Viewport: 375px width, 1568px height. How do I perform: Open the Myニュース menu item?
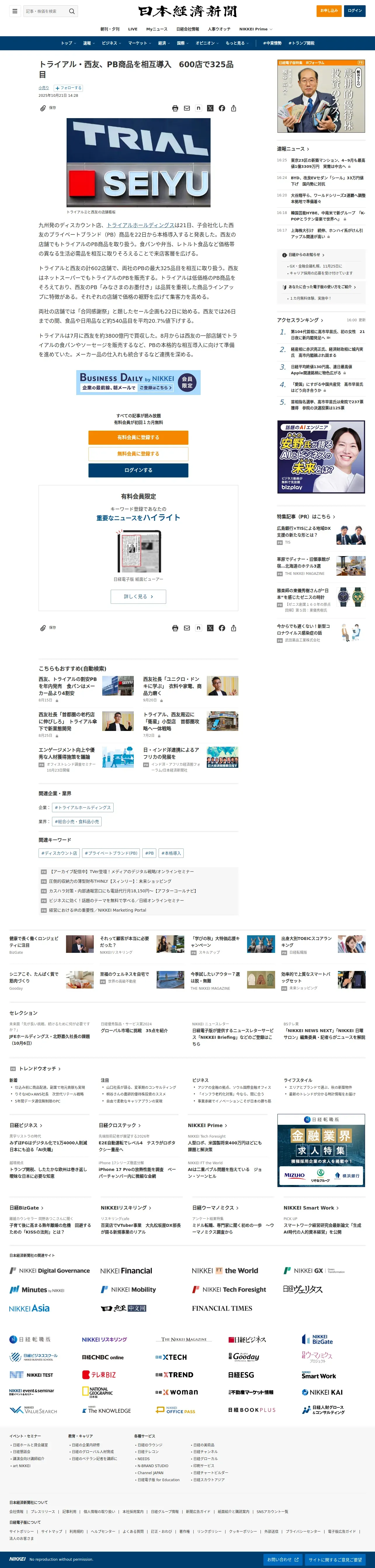click(157, 29)
